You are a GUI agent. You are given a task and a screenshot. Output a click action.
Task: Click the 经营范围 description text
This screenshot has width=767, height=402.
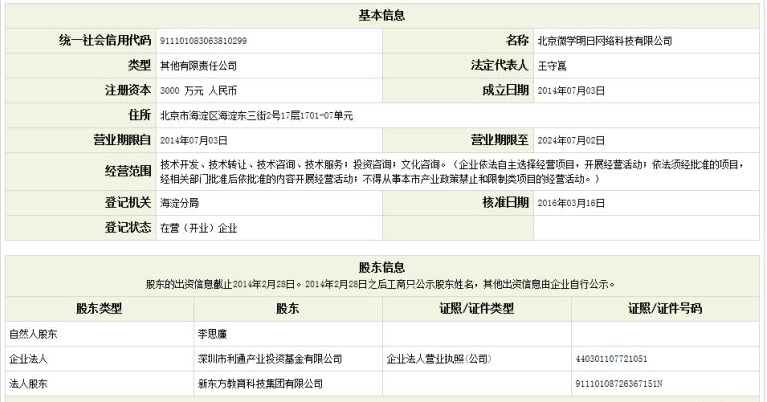coord(452,172)
